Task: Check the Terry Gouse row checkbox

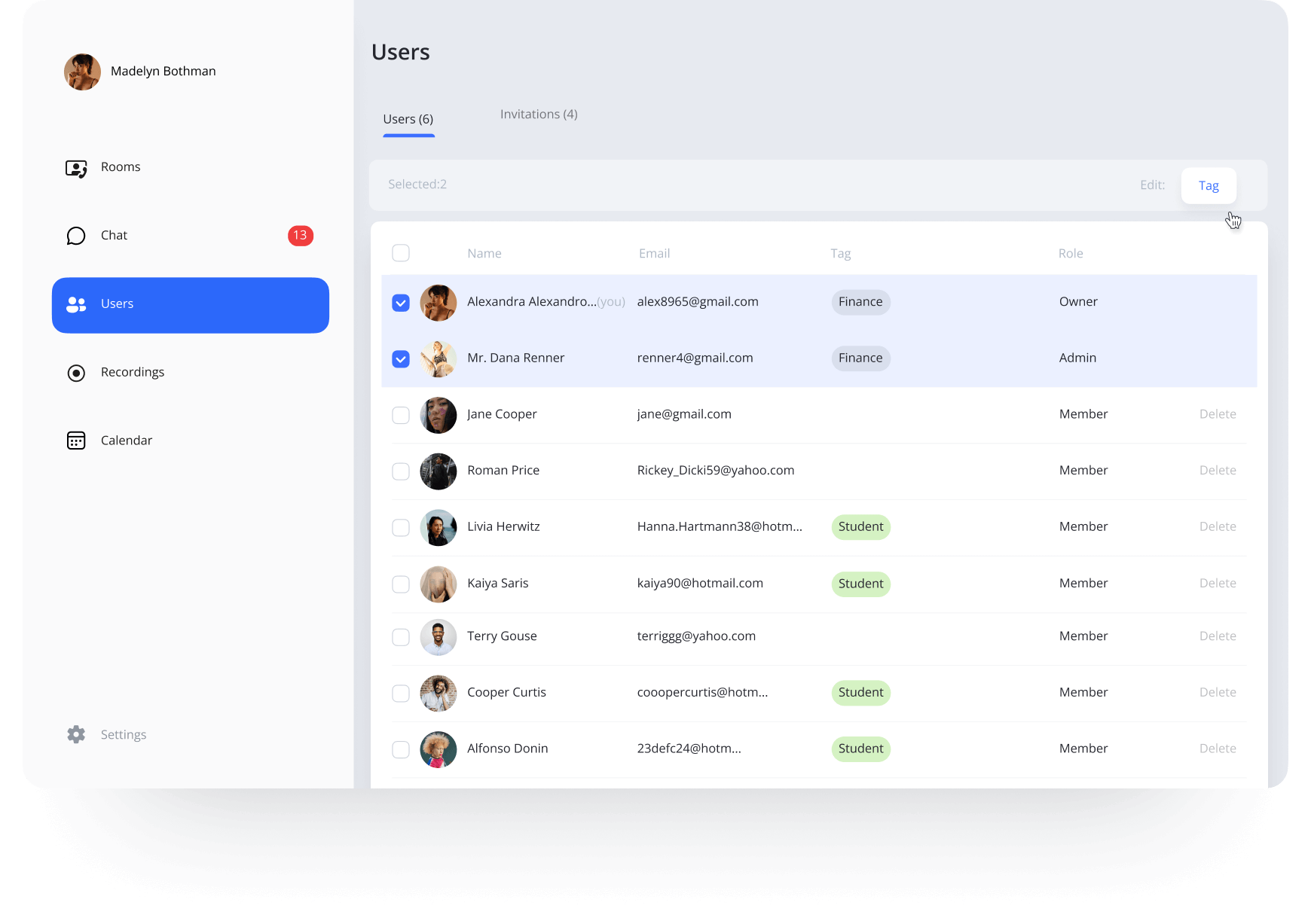Action: (x=401, y=637)
